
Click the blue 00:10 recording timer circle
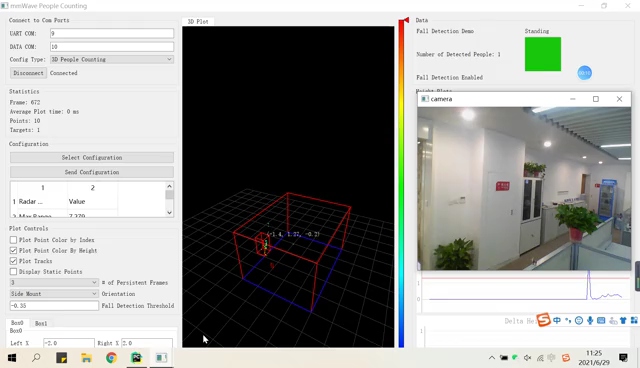pyautogui.click(x=584, y=73)
